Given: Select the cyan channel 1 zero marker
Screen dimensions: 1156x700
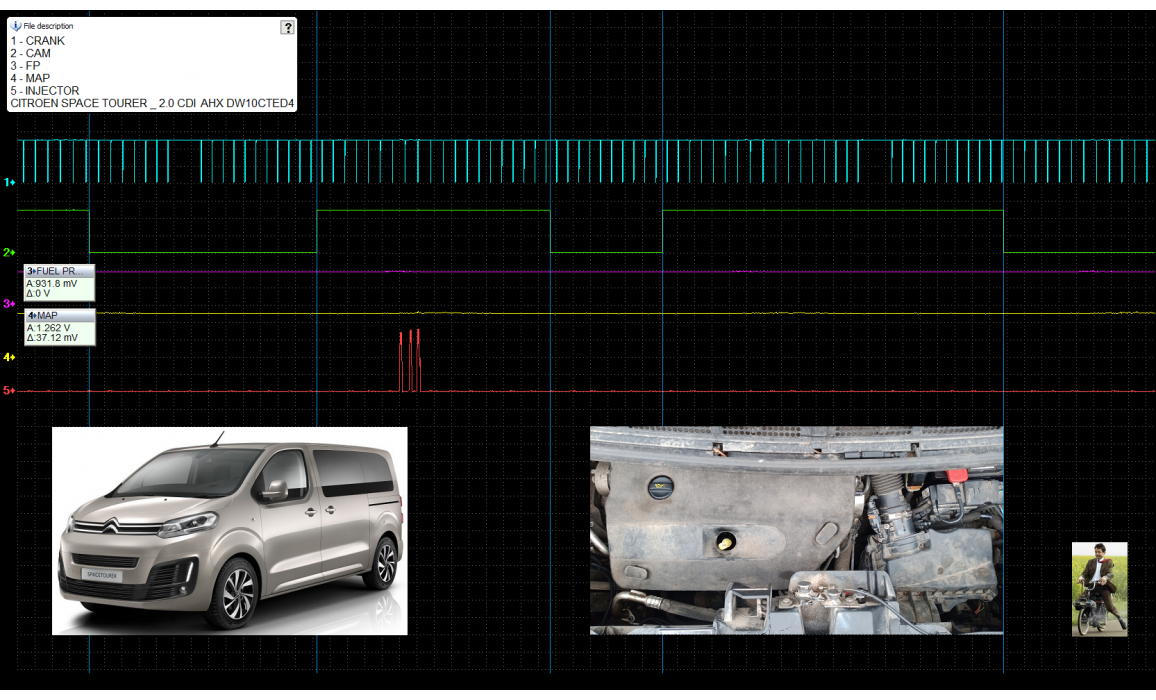Looking at the screenshot, I should point(9,182).
